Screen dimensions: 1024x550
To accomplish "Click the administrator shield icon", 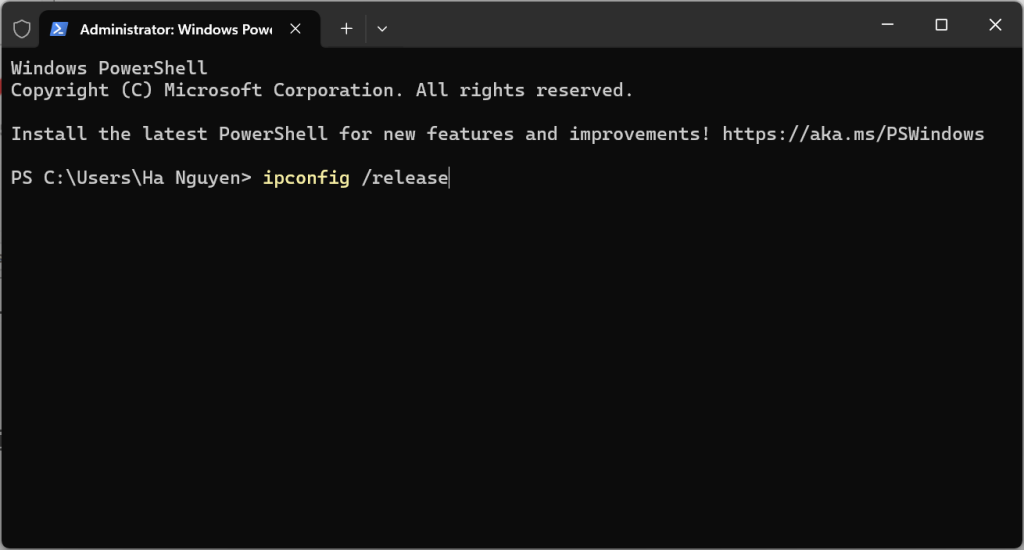I will tap(21, 29).
